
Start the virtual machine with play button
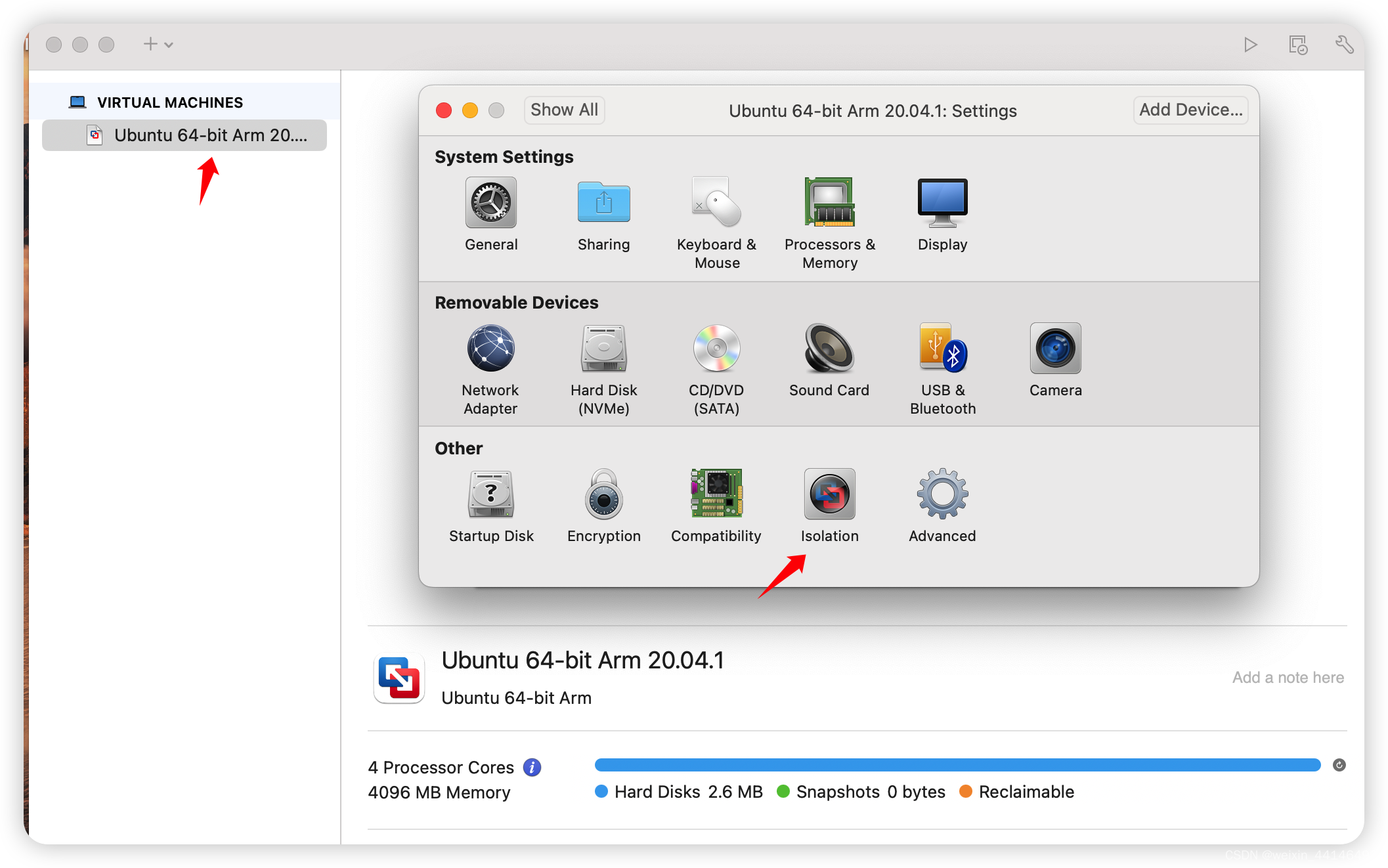coord(1251,45)
